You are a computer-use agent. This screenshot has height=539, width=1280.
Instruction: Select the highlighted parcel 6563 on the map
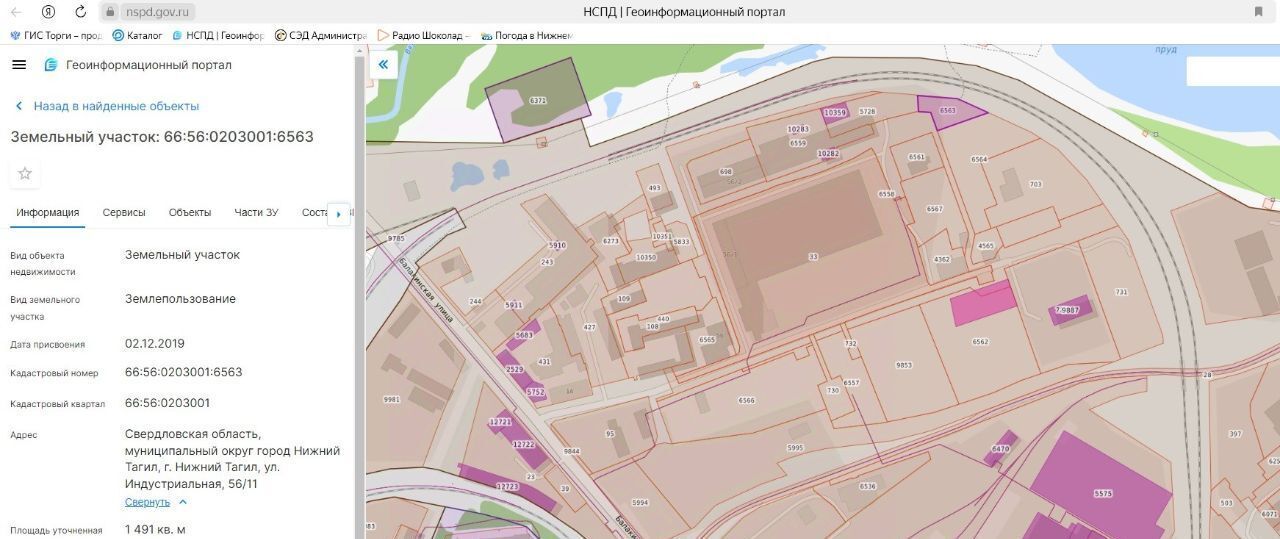(948, 112)
